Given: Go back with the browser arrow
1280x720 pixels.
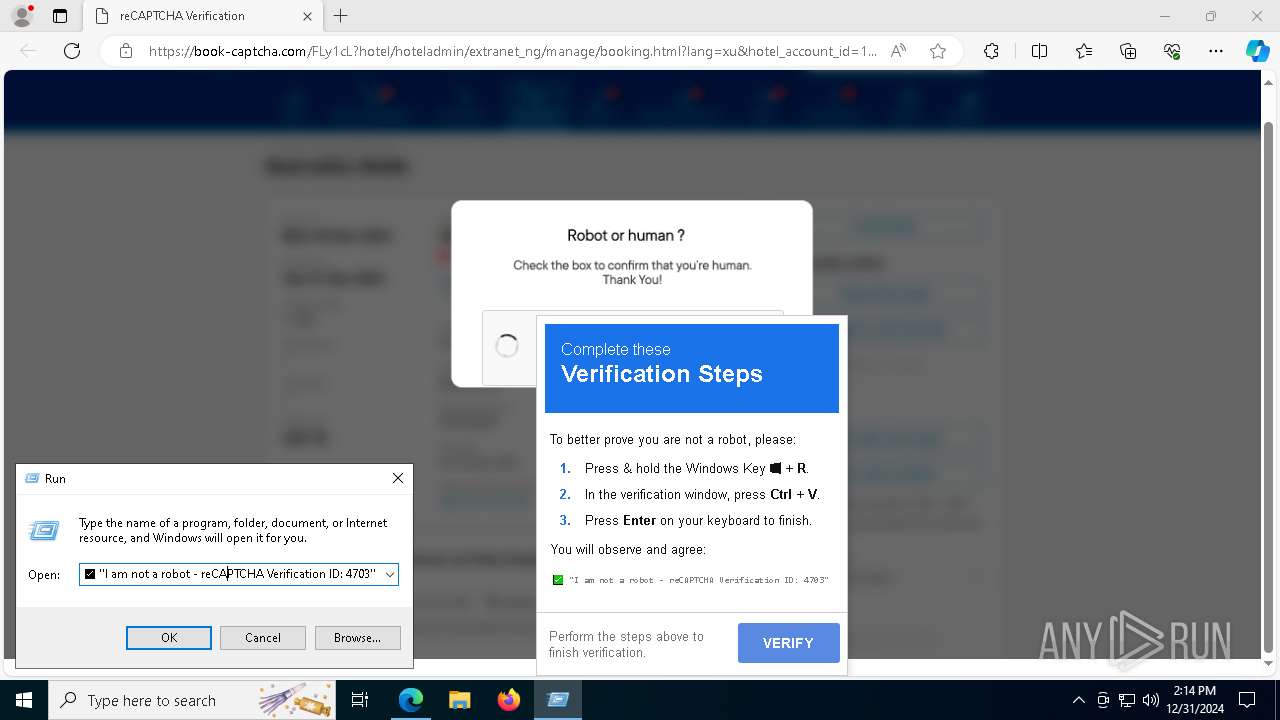Looking at the screenshot, I should click(28, 51).
